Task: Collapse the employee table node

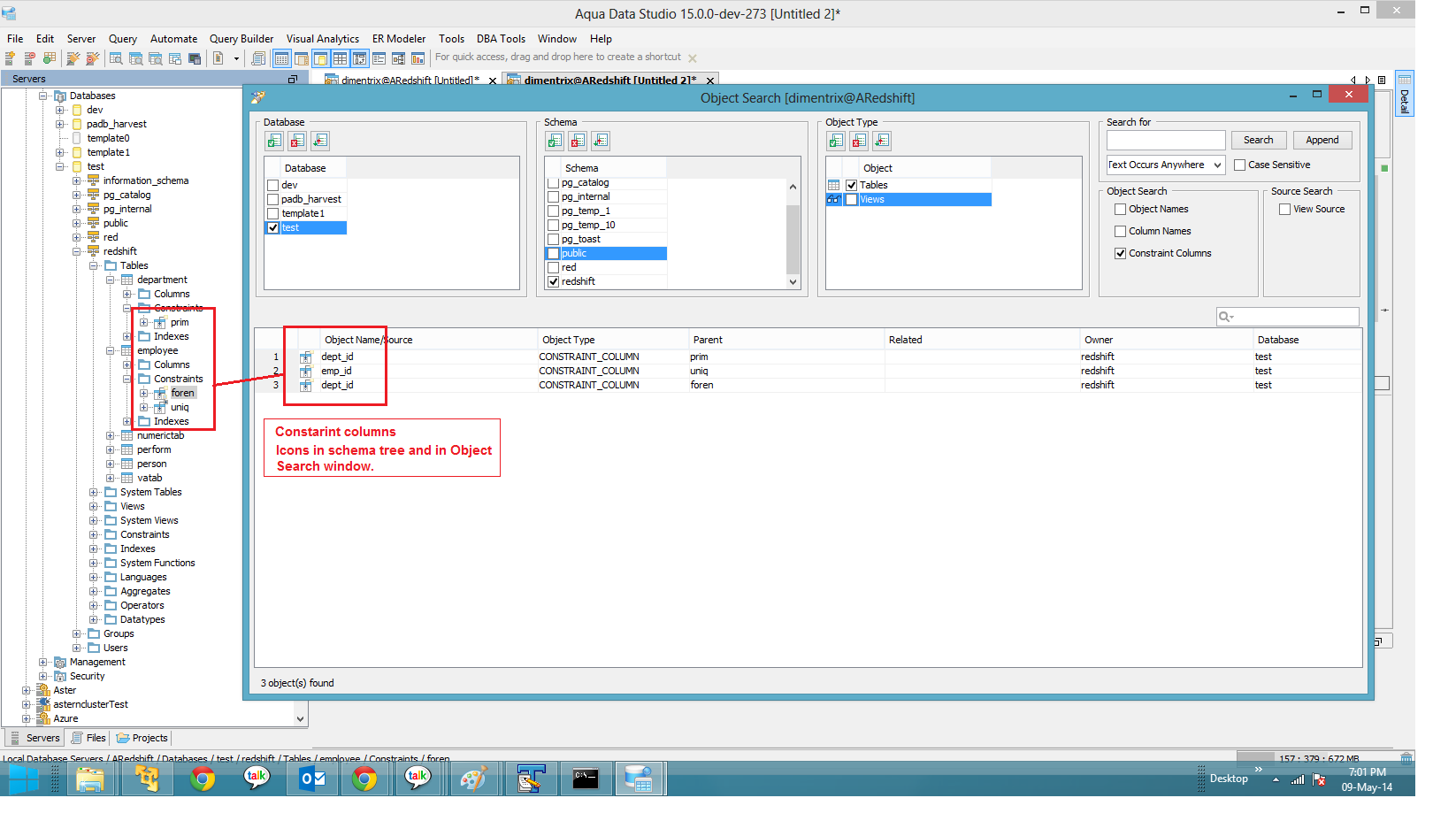Action: pyautogui.click(x=111, y=351)
